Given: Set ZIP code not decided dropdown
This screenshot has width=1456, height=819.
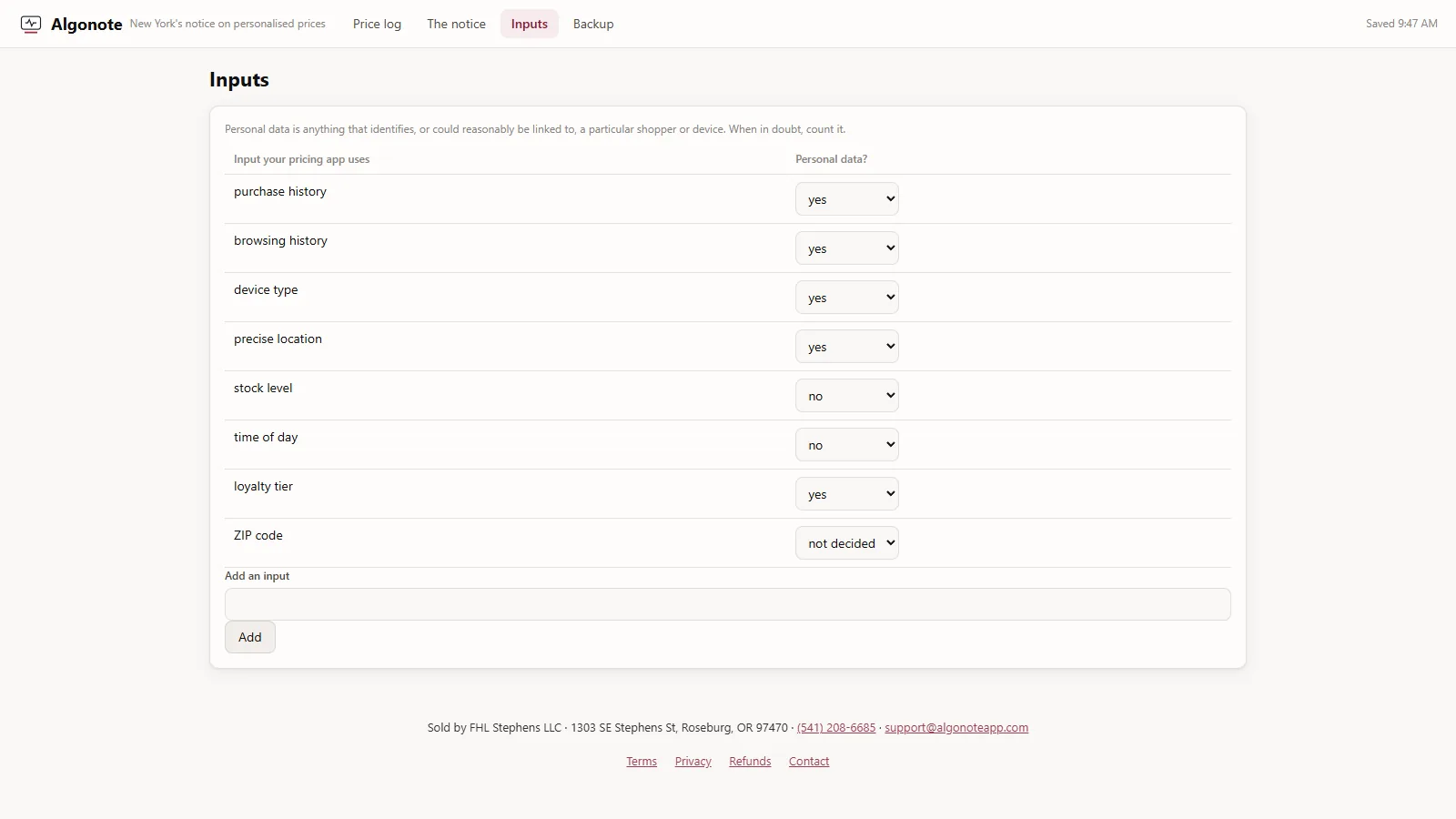Looking at the screenshot, I should [x=846, y=543].
